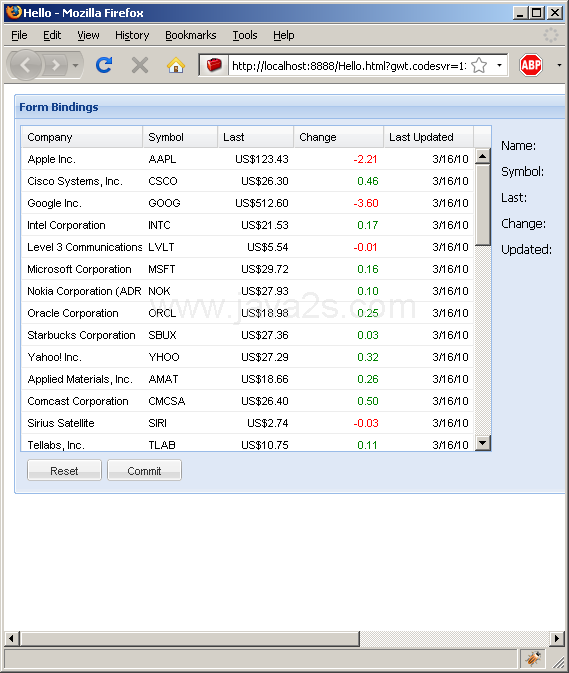Image resolution: width=569 pixels, height=673 pixels.
Task: Click the grid scrollbar down arrow
Action: pos(483,443)
